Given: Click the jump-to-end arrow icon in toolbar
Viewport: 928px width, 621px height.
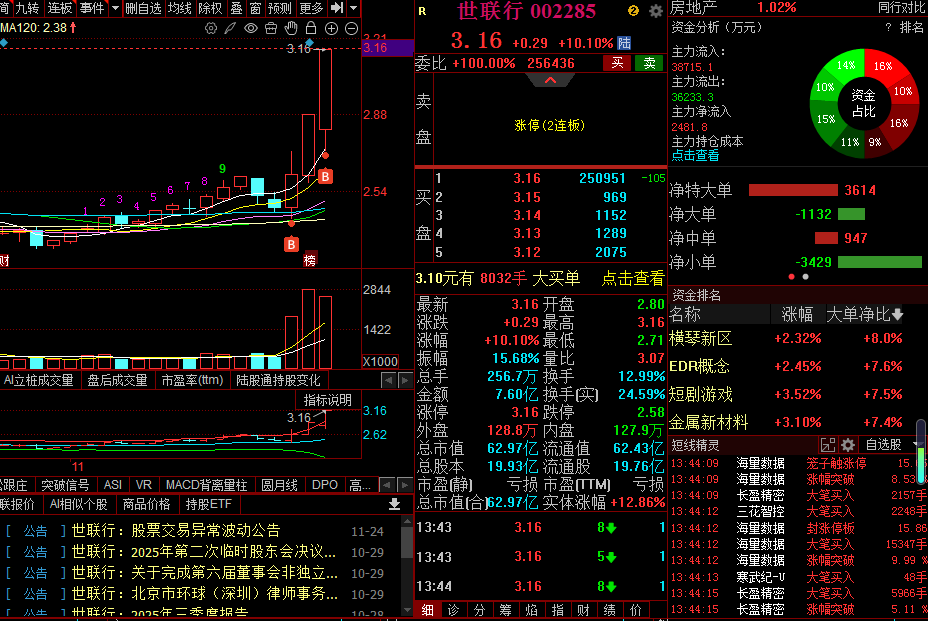Looking at the screenshot, I should (x=337, y=8).
